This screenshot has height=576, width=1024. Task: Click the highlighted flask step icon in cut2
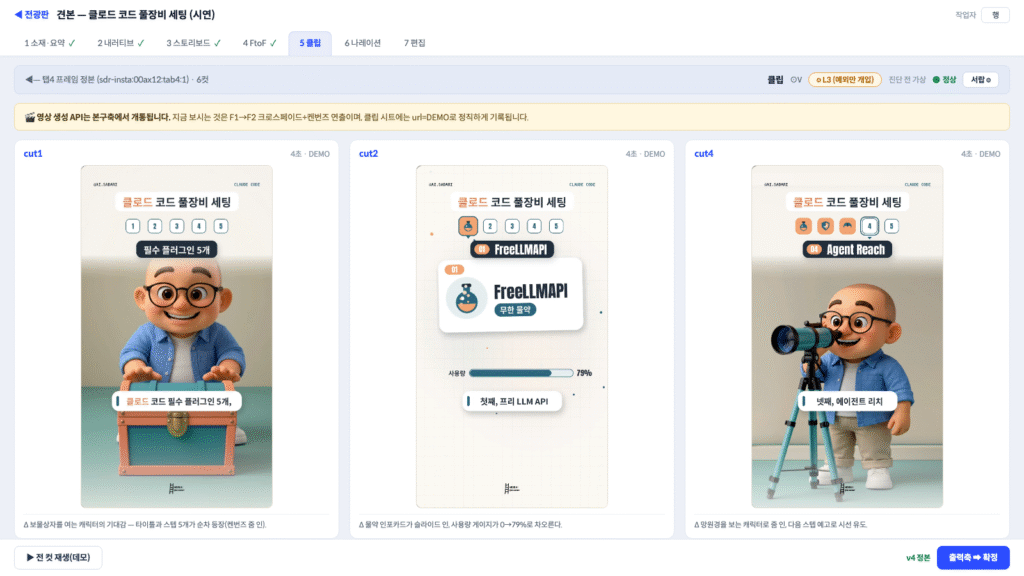click(468, 226)
